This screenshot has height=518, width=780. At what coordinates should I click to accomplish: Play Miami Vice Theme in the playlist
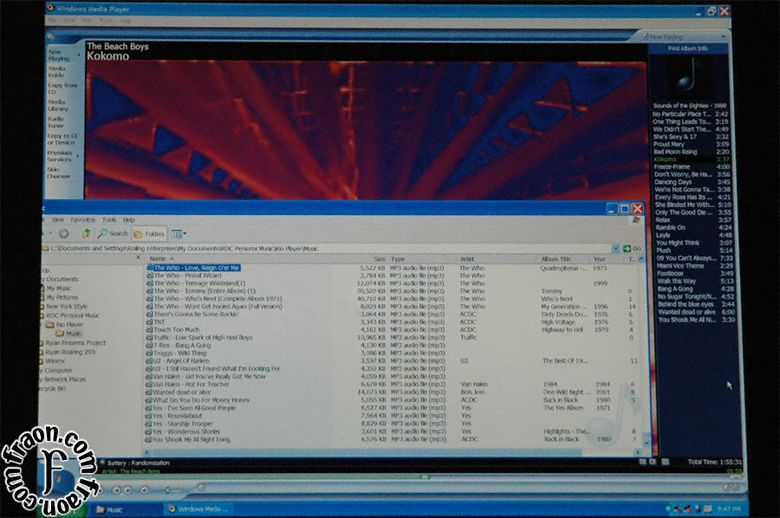[694, 266]
